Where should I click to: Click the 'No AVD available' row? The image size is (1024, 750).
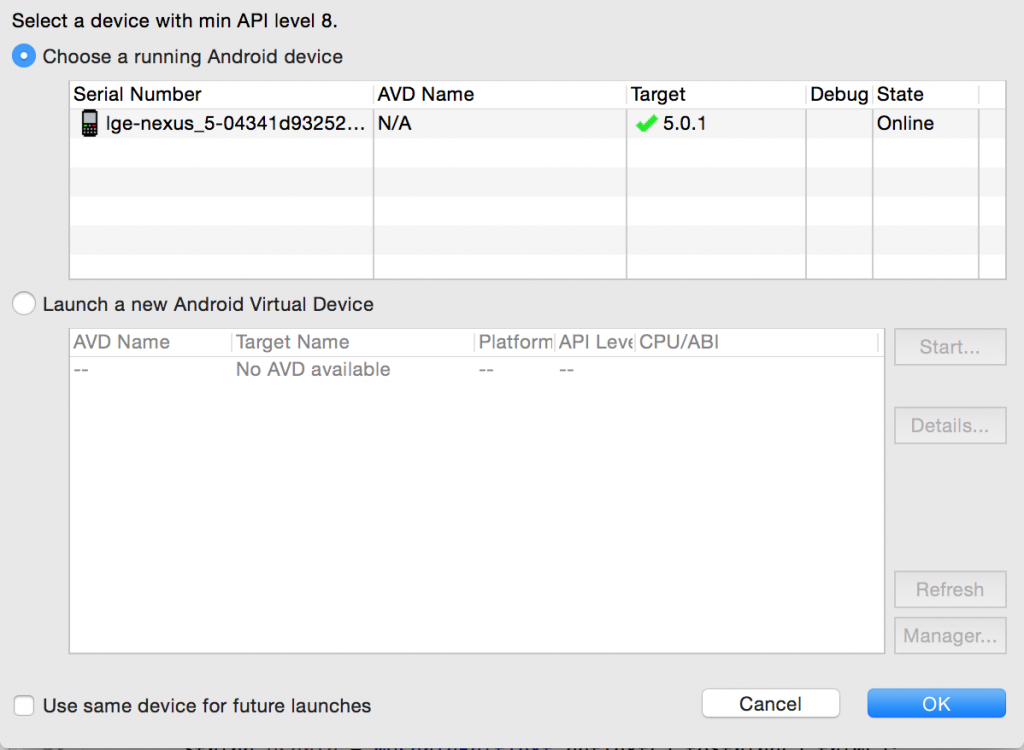tap(313, 370)
